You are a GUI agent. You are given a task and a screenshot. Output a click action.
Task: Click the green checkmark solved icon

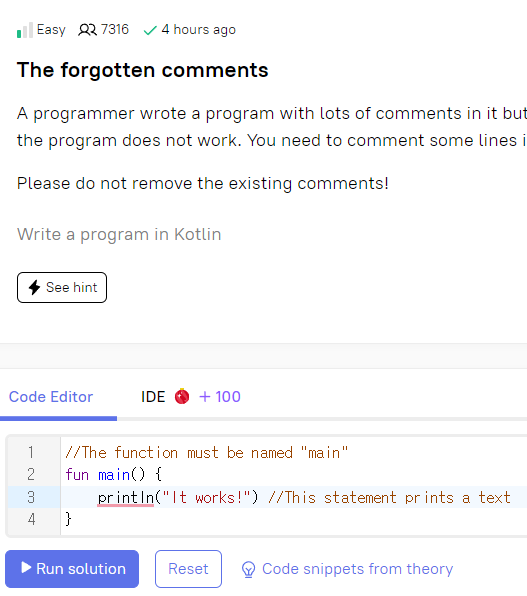pos(150,30)
